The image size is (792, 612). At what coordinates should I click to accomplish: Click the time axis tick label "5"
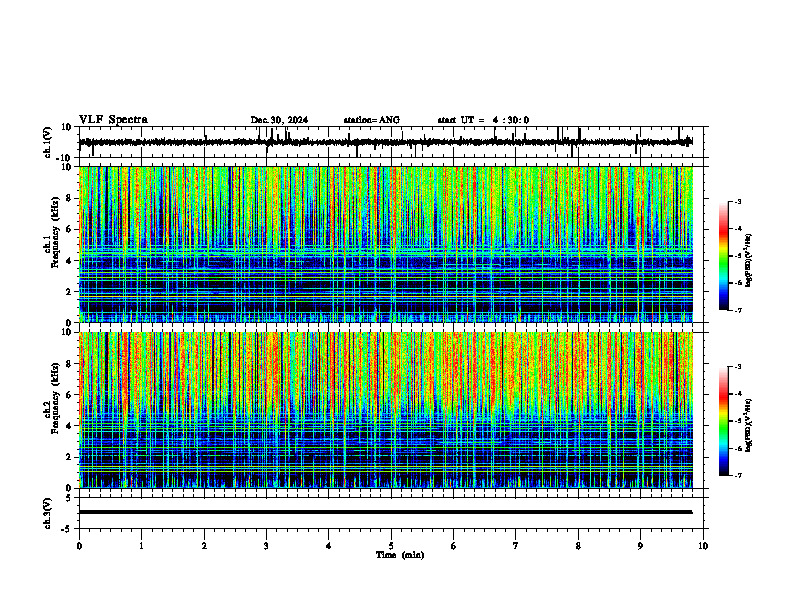391,546
